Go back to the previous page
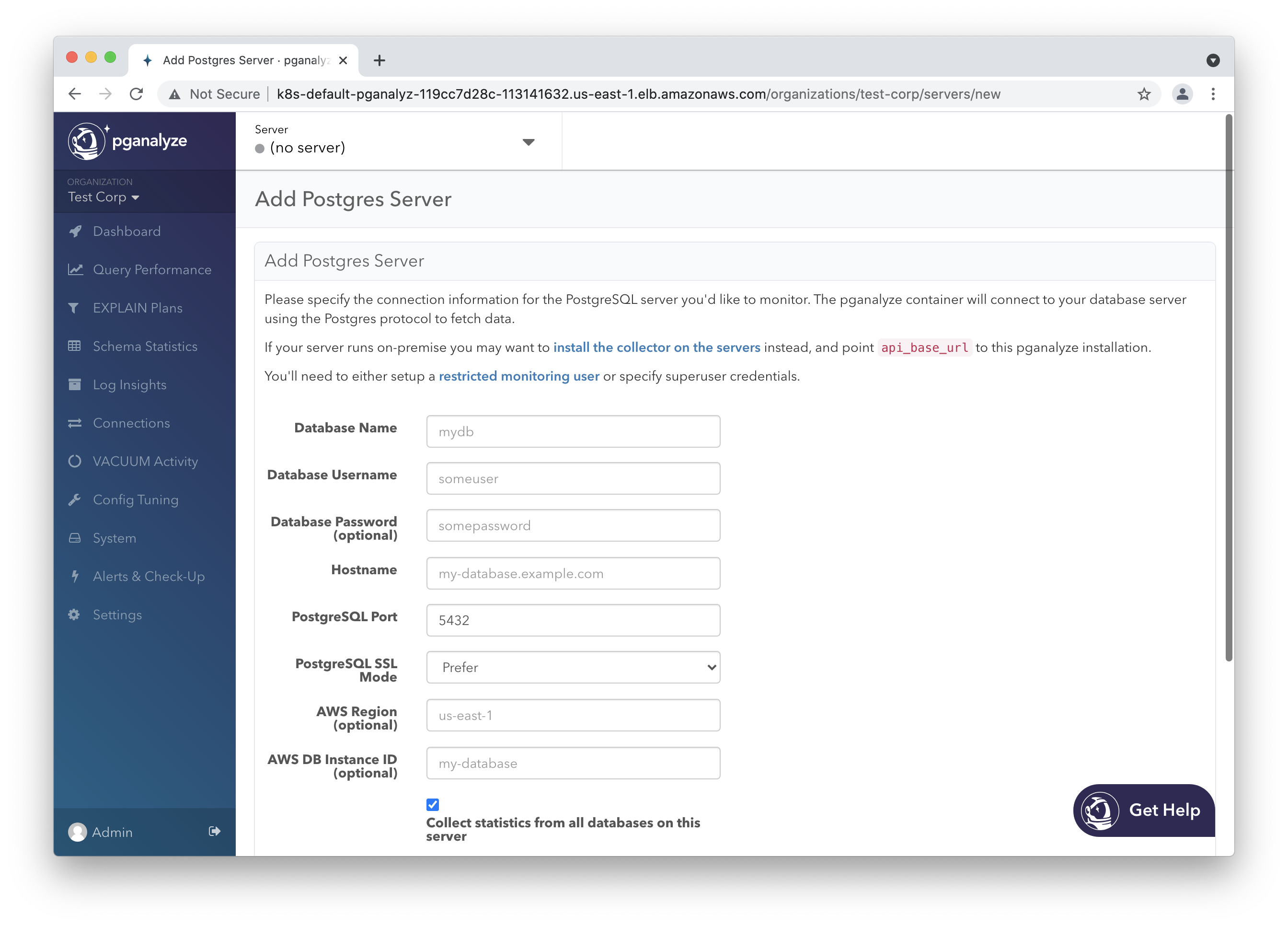1288x927 pixels. pos(74,94)
